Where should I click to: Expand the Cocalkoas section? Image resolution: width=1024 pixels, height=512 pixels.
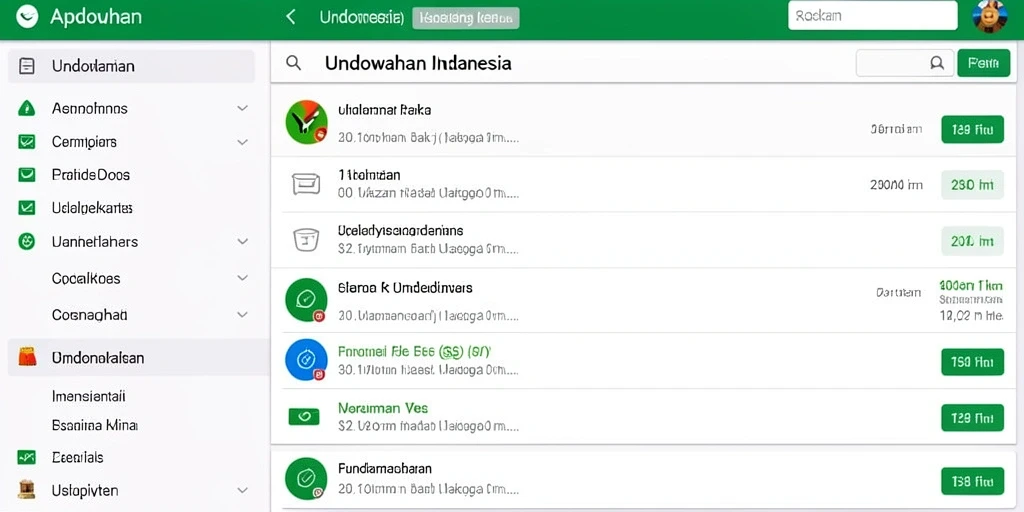pos(242,278)
